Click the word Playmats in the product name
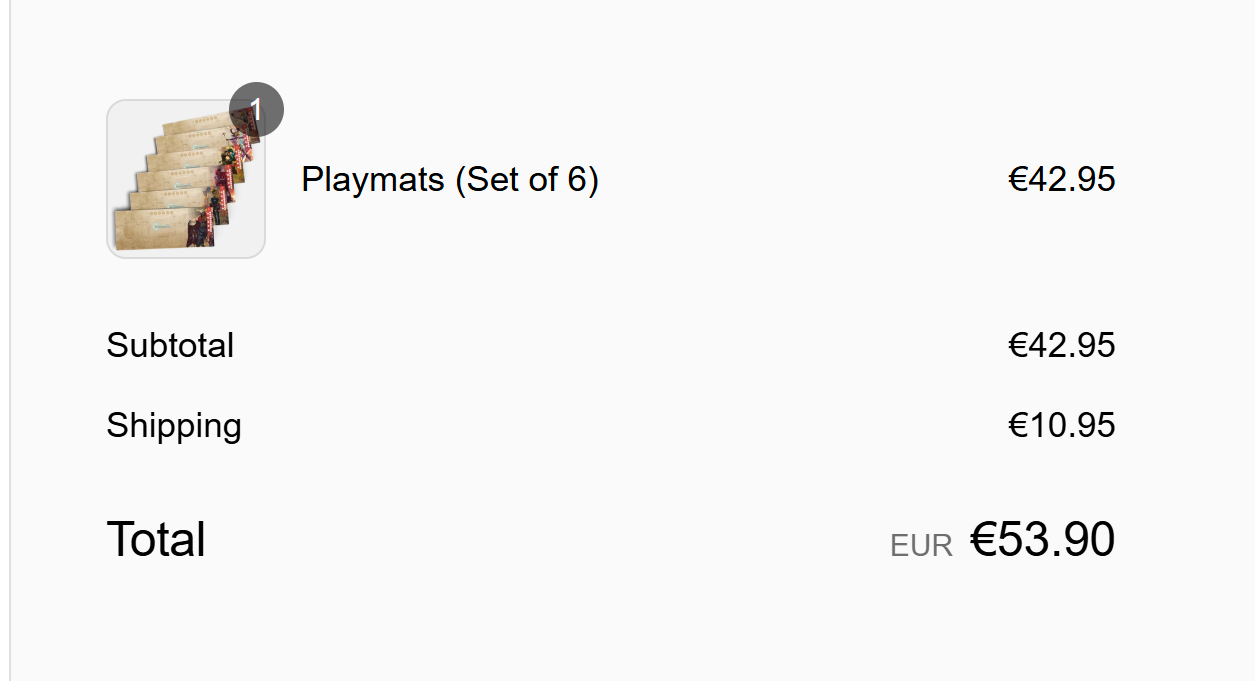1255x681 pixels. pyautogui.click(x=372, y=180)
